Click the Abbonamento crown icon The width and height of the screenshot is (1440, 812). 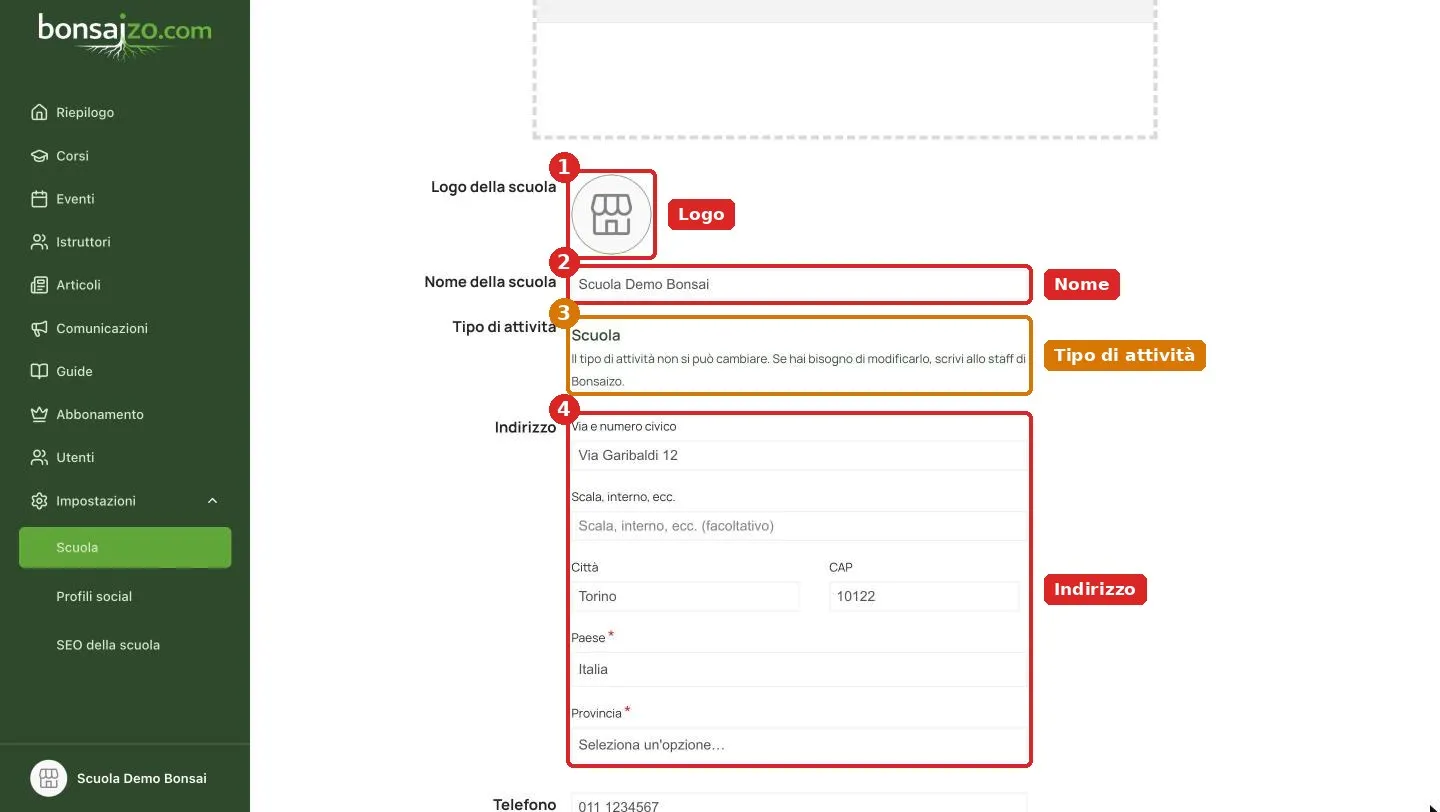point(39,414)
